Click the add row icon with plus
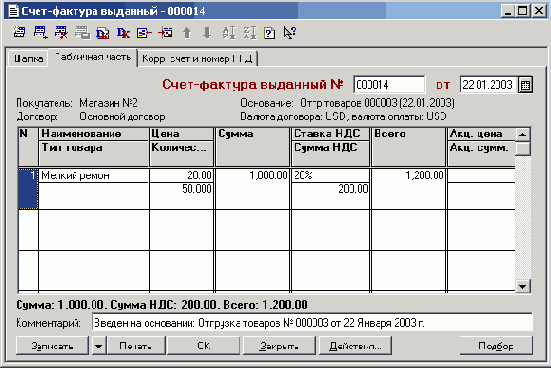The width and height of the screenshot is (551, 368). (40, 33)
